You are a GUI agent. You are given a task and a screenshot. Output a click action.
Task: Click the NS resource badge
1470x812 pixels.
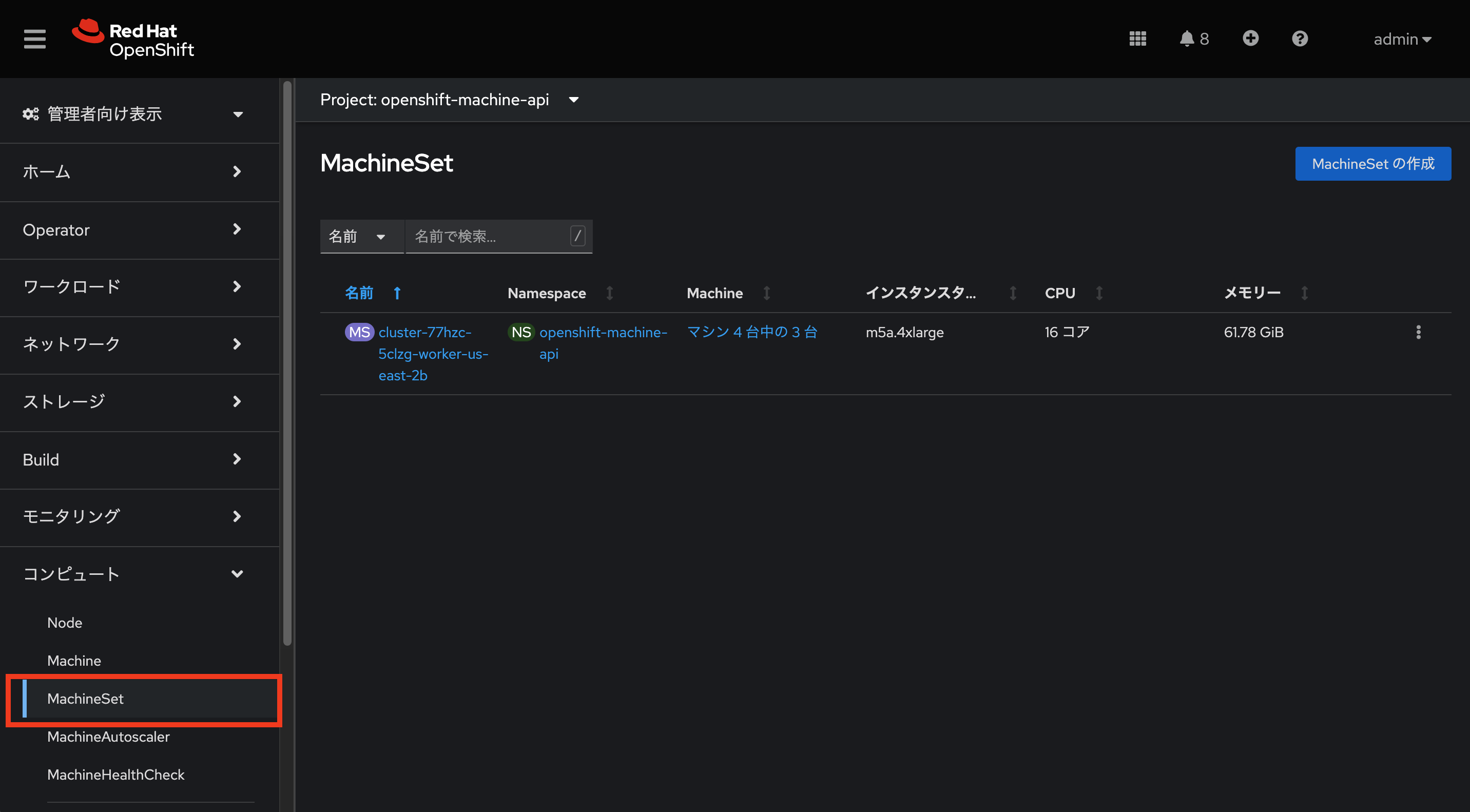click(521, 332)
